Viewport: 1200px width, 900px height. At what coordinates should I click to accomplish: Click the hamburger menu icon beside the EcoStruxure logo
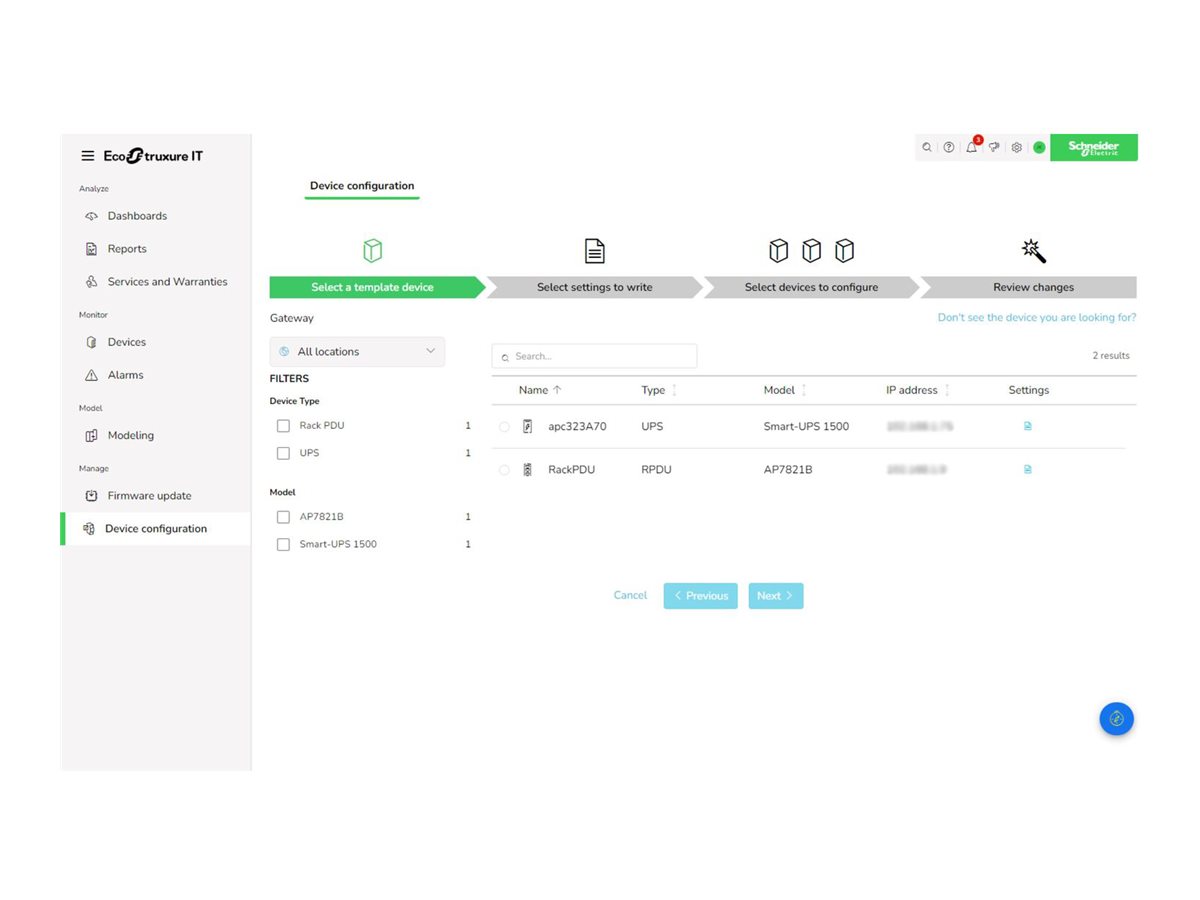pyautogui.click(x=88, y=156)
